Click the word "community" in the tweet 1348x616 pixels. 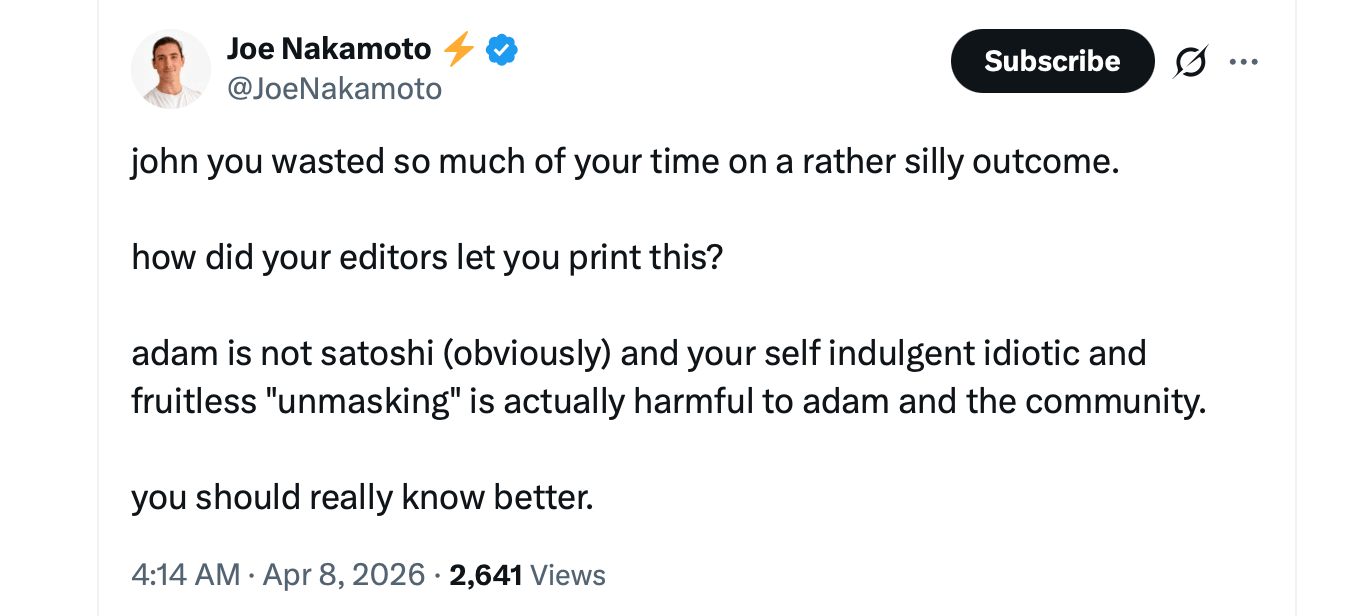(1116, 401)
